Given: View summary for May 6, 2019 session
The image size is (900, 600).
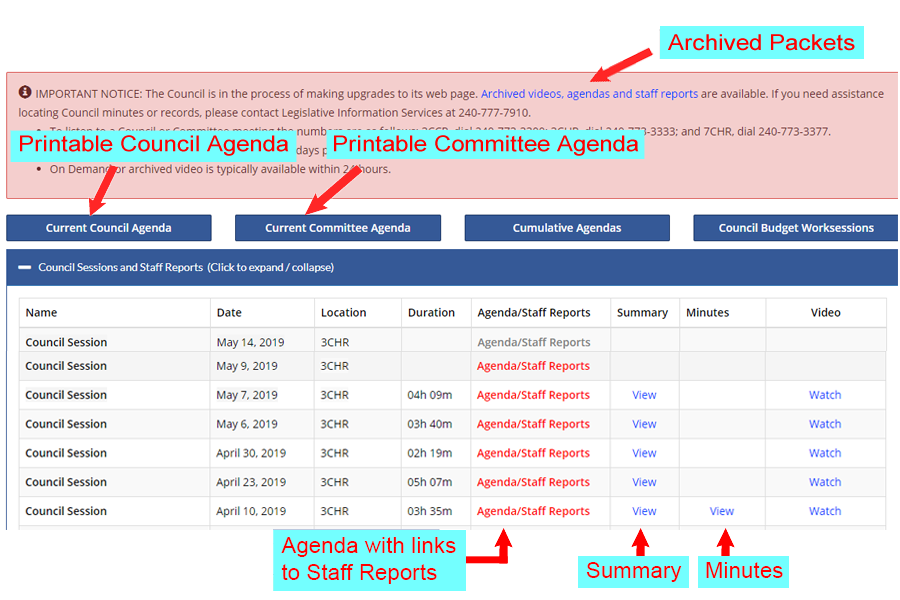Looking at the screenshot, I should 644,424.
